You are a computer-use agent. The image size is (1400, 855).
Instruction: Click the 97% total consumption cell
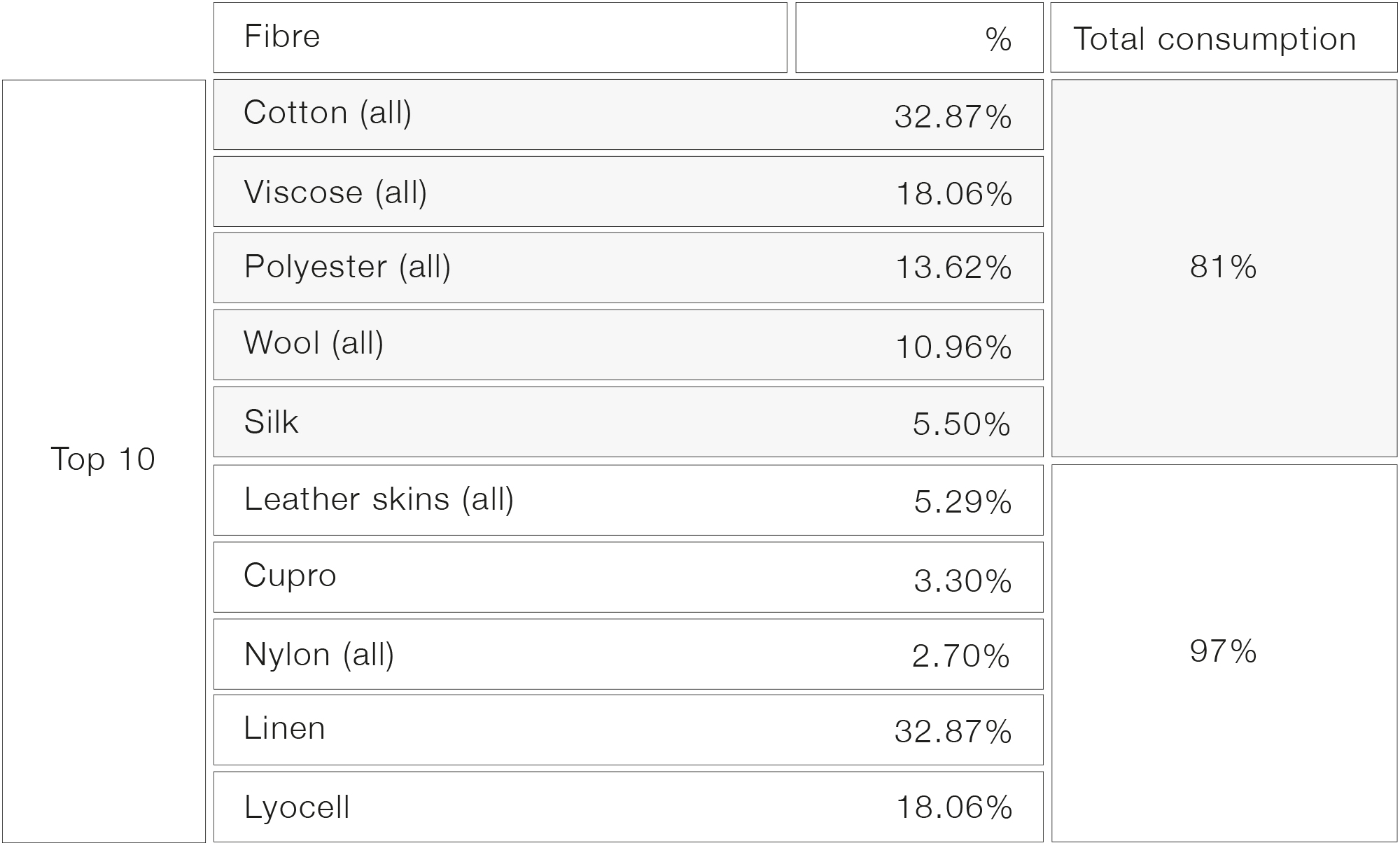[1224, 653]
